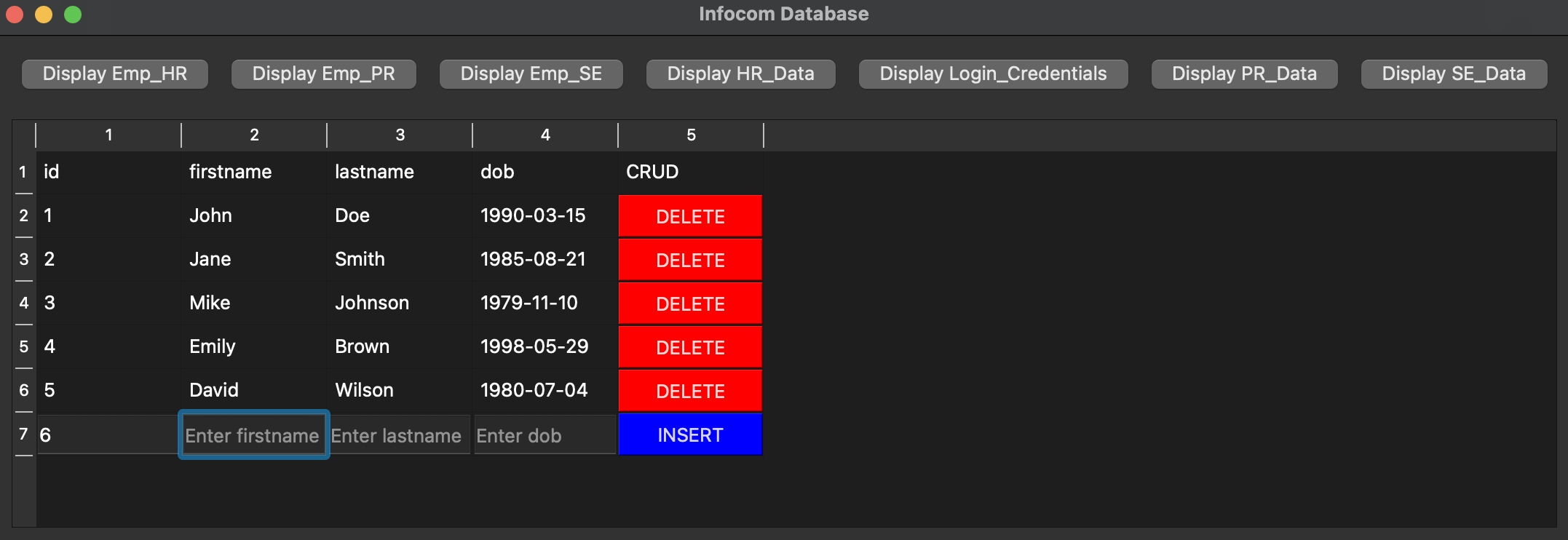
Task: Select the cell 'Johnson'
Action: [x=400, y=303]
